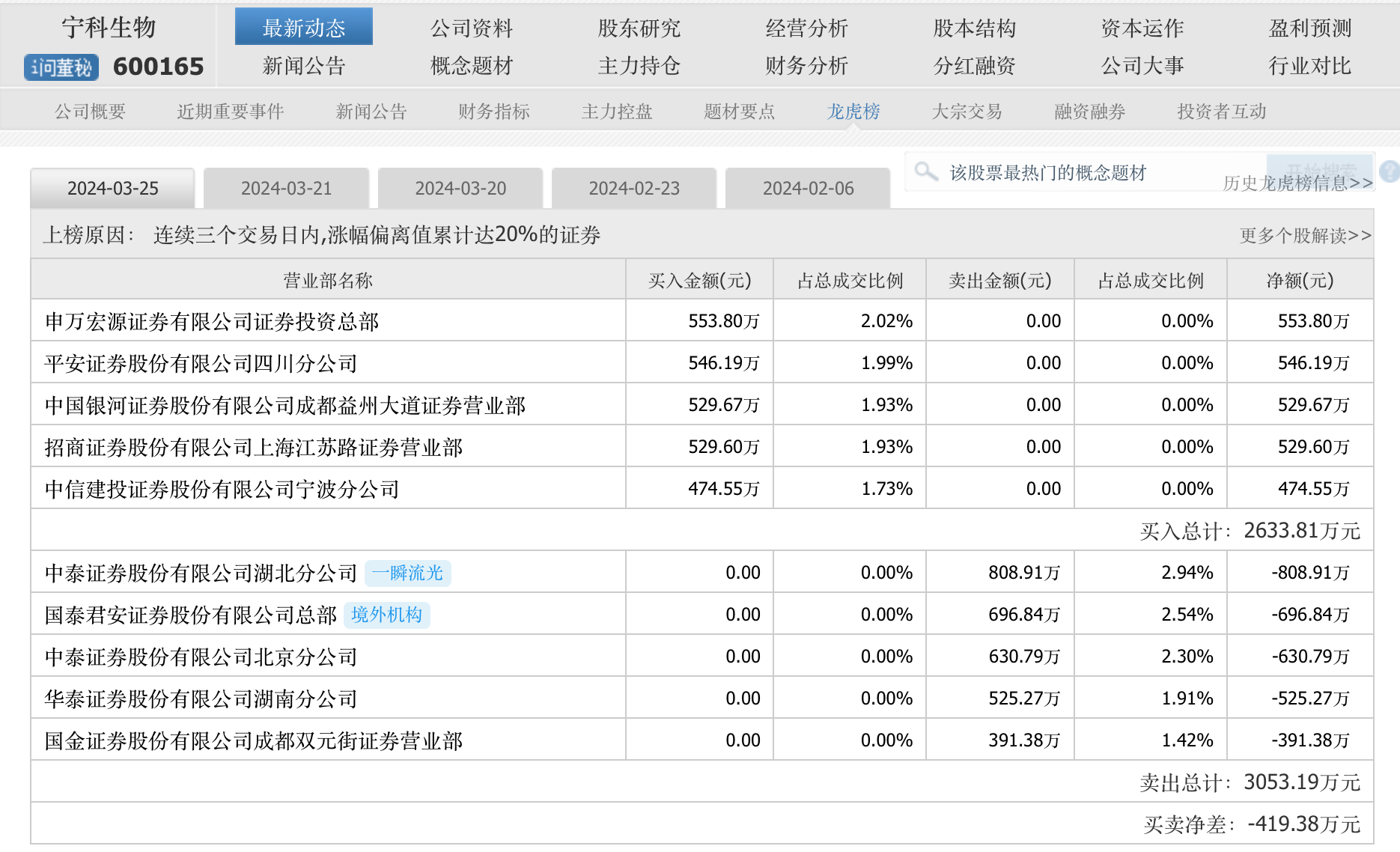The height and width of the screenshot is (852, 1400).
Task: Open 盈利预测 in the top navigation
Action: tap(1309, 28)
